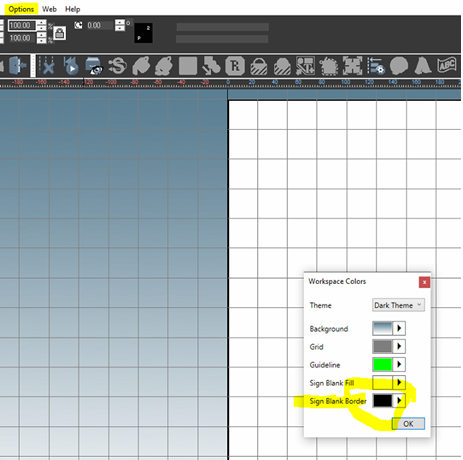Open print preview (printer with eye icon)
Viewport: 463px width, 460px height.
point(94,66)
